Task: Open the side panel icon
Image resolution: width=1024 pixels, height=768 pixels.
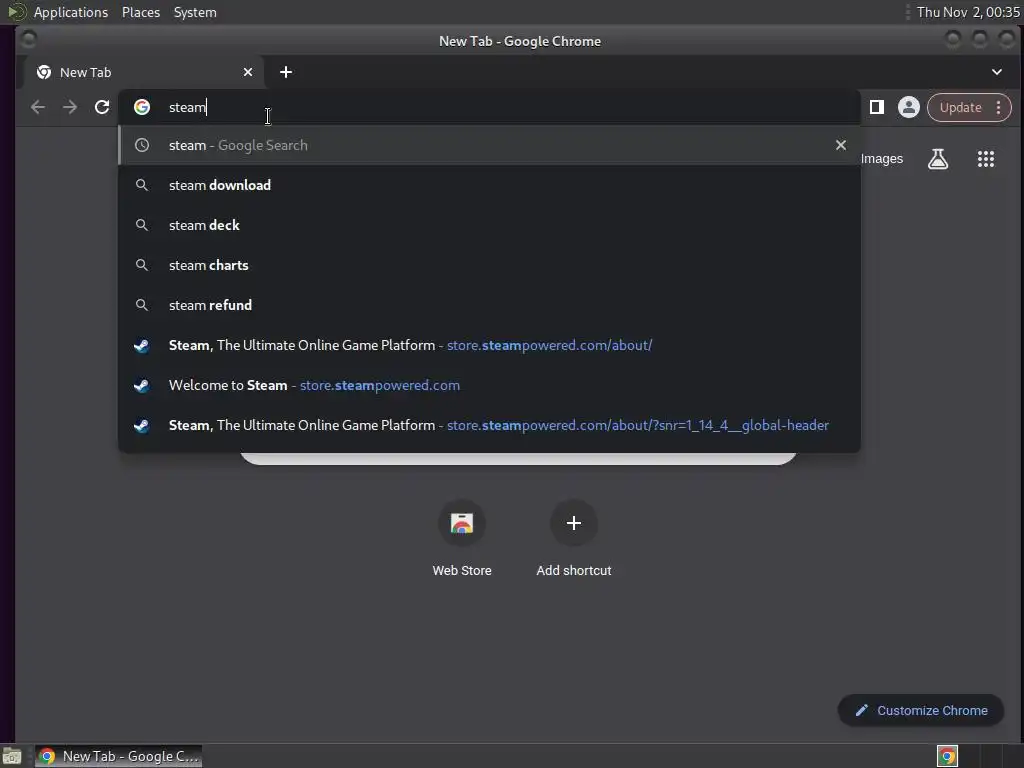Action: click(876, 107)
